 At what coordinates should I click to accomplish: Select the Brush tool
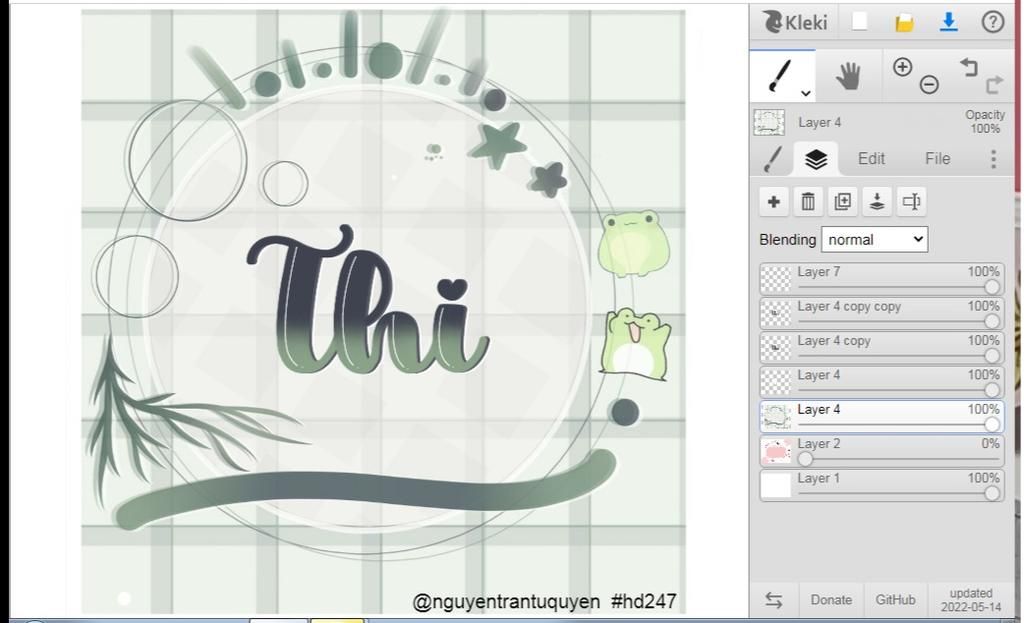click(782, 76)
